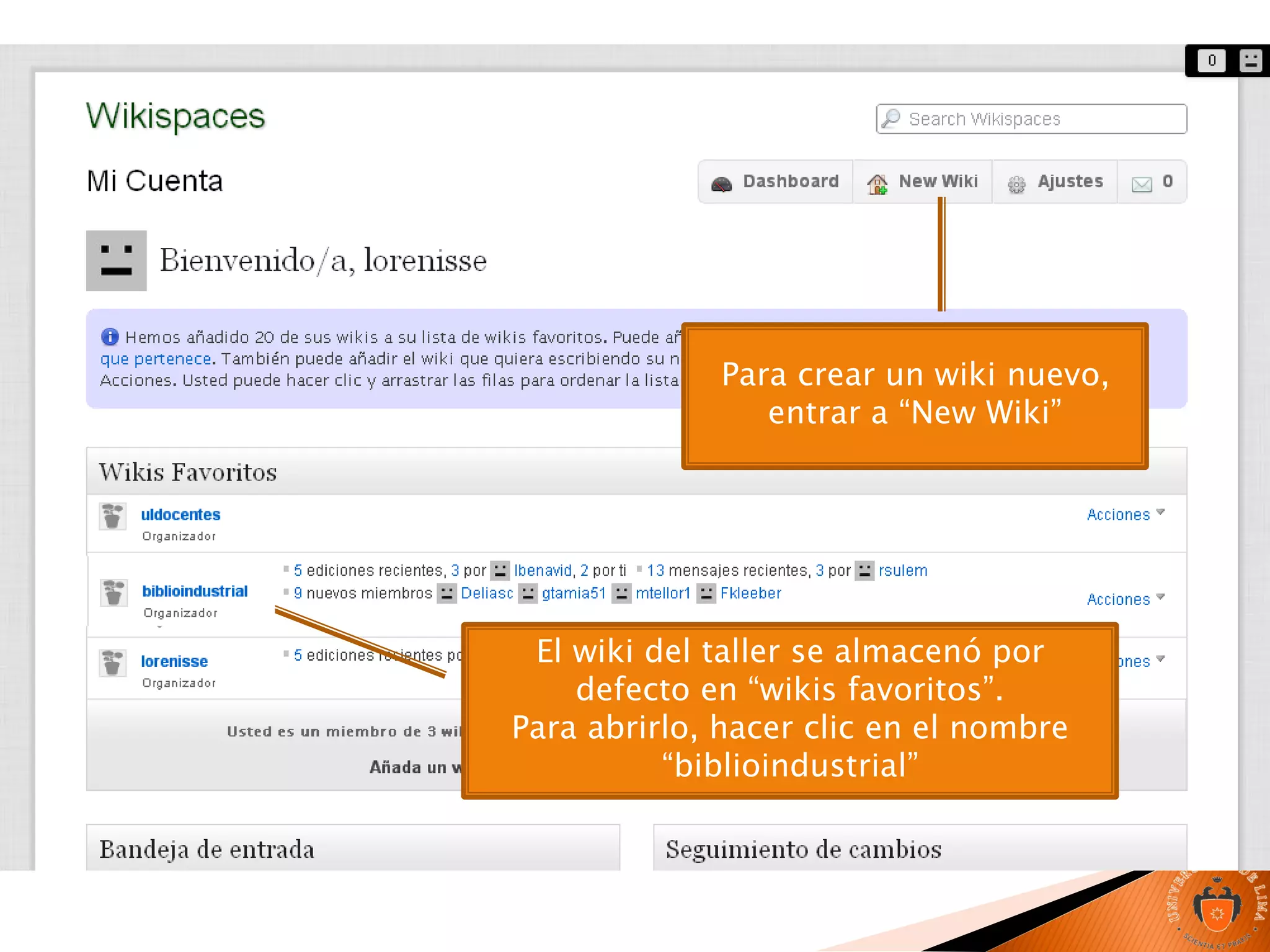Click the gtamia51 avatar icon
The height and width of the screenshot is (952, 1270).
[528, 594]
